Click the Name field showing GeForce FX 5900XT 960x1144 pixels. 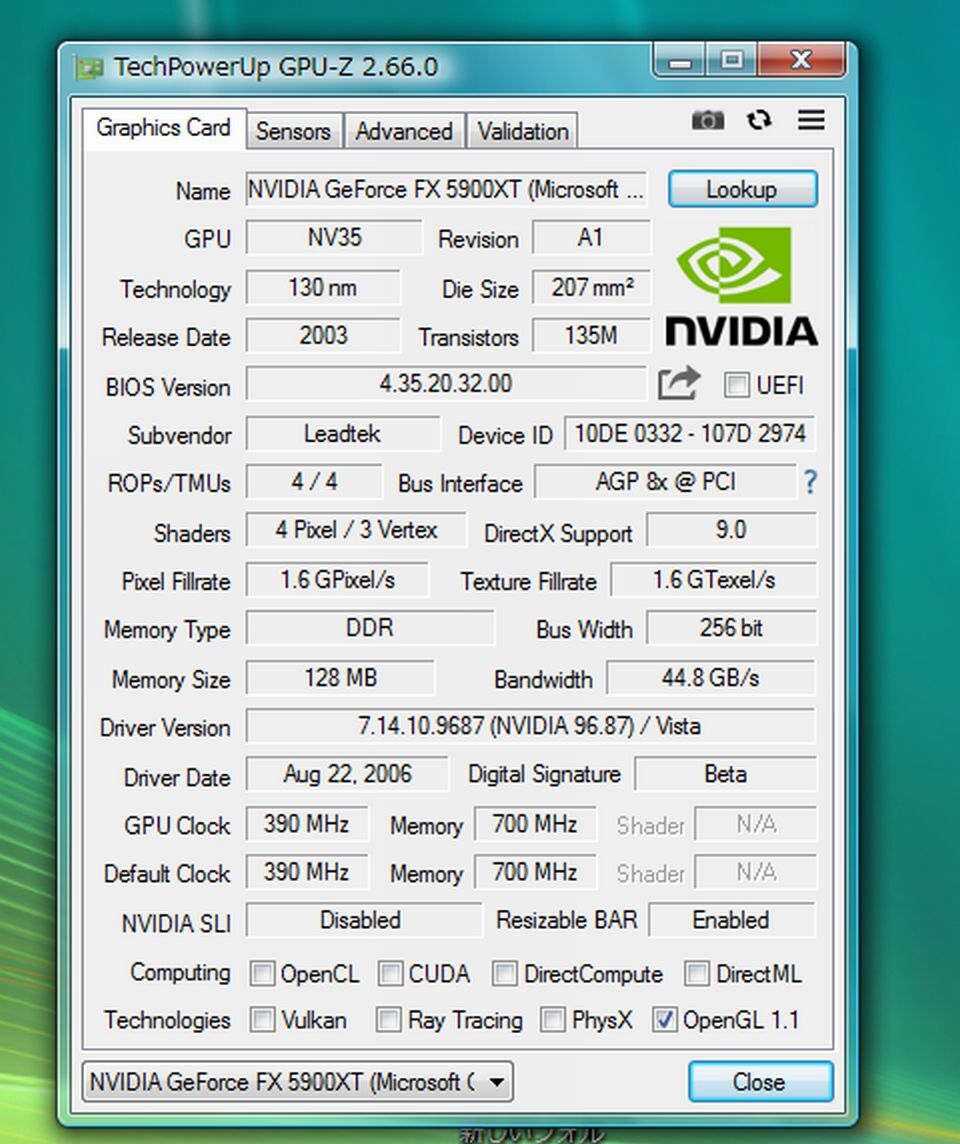pyautogui.click(x=446, y=190)
